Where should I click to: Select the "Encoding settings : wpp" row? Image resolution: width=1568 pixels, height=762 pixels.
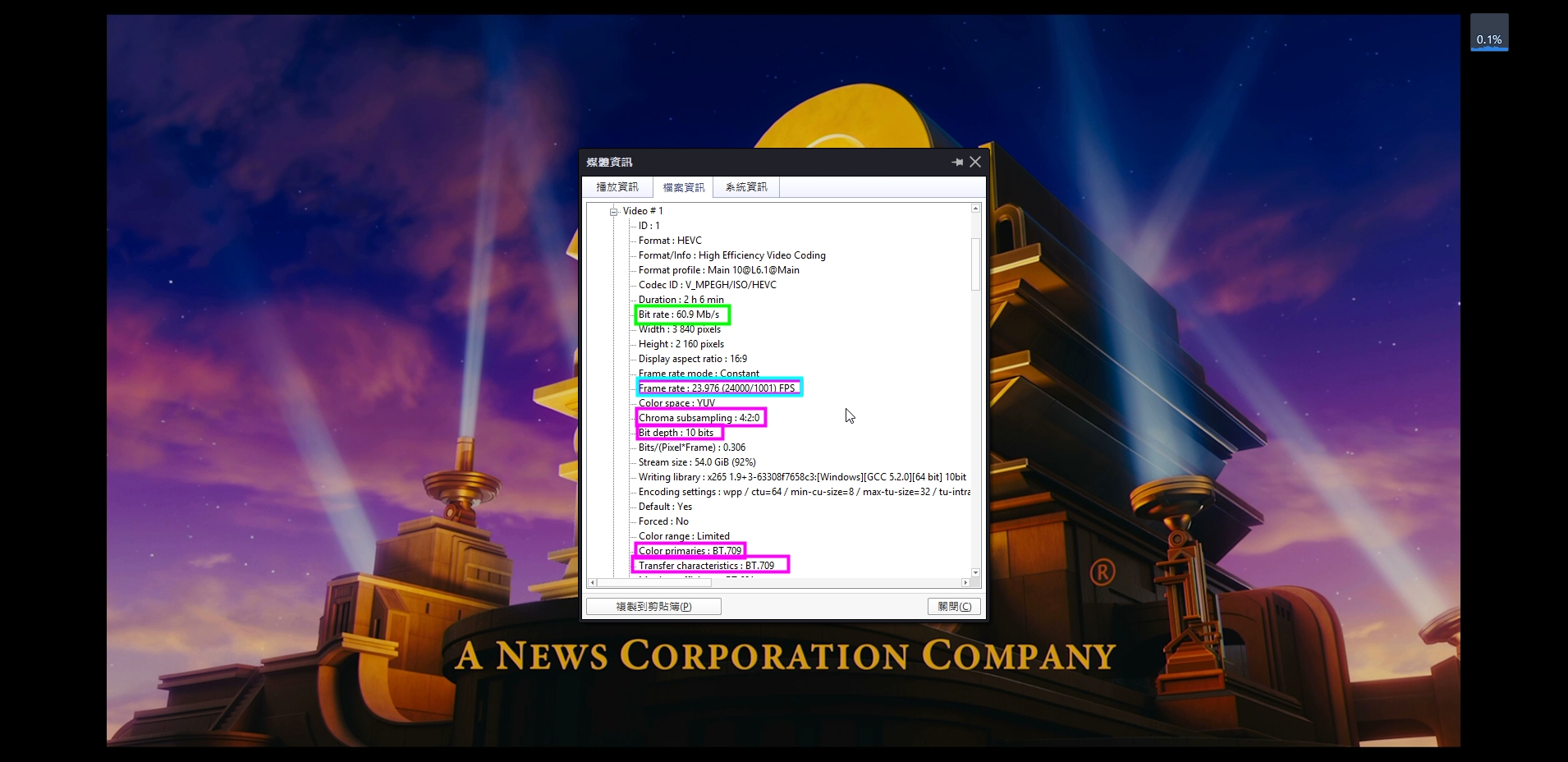point(805,492)
